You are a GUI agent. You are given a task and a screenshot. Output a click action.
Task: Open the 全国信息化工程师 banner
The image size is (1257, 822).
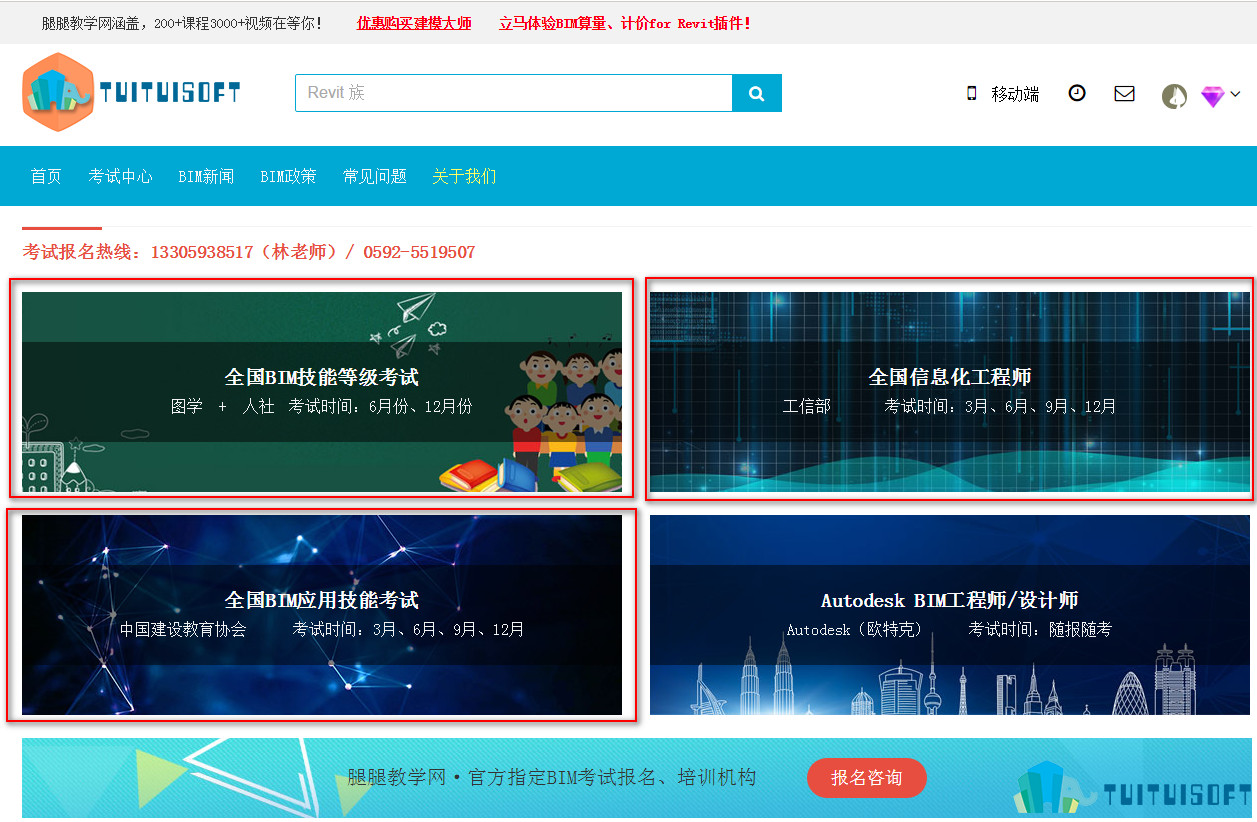(x=950, y=392)
